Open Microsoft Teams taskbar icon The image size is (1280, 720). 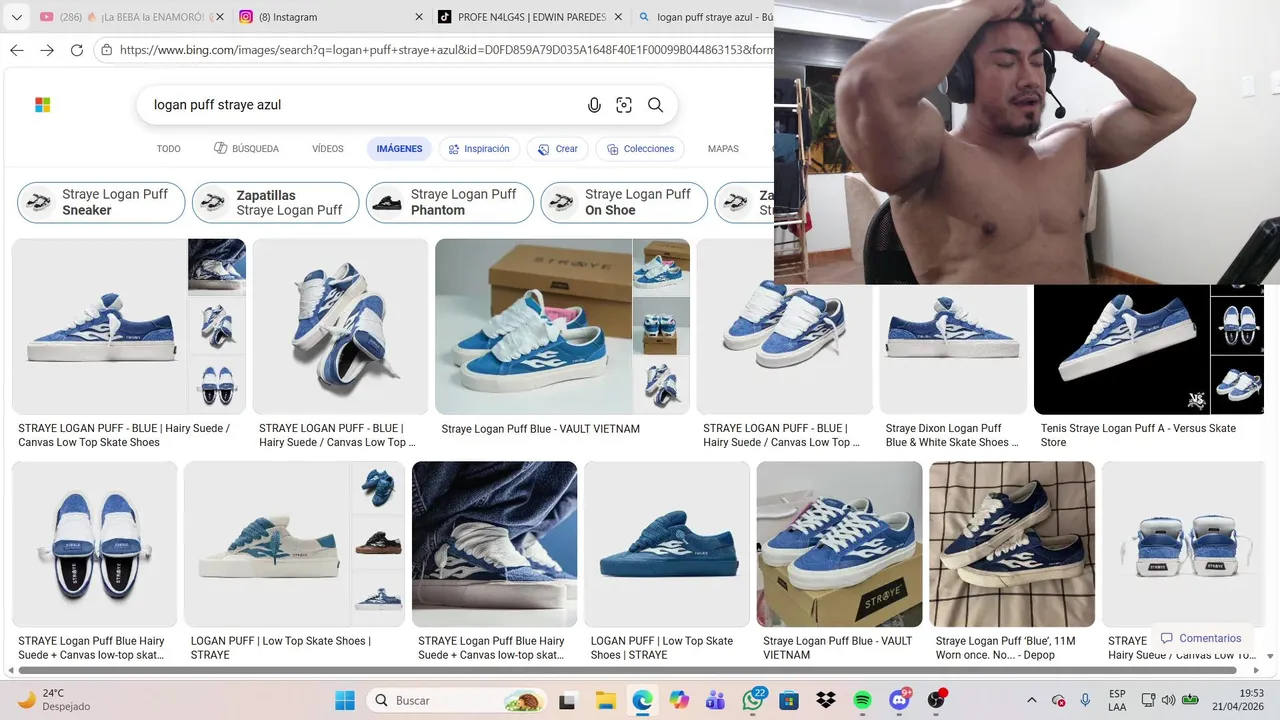[715, 700]
